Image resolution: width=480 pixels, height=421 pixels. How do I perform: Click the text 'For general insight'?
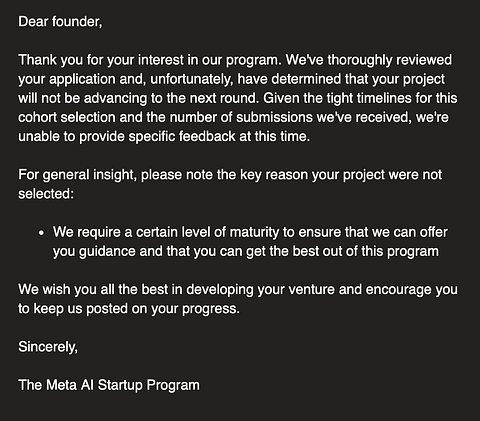point(77,175)
